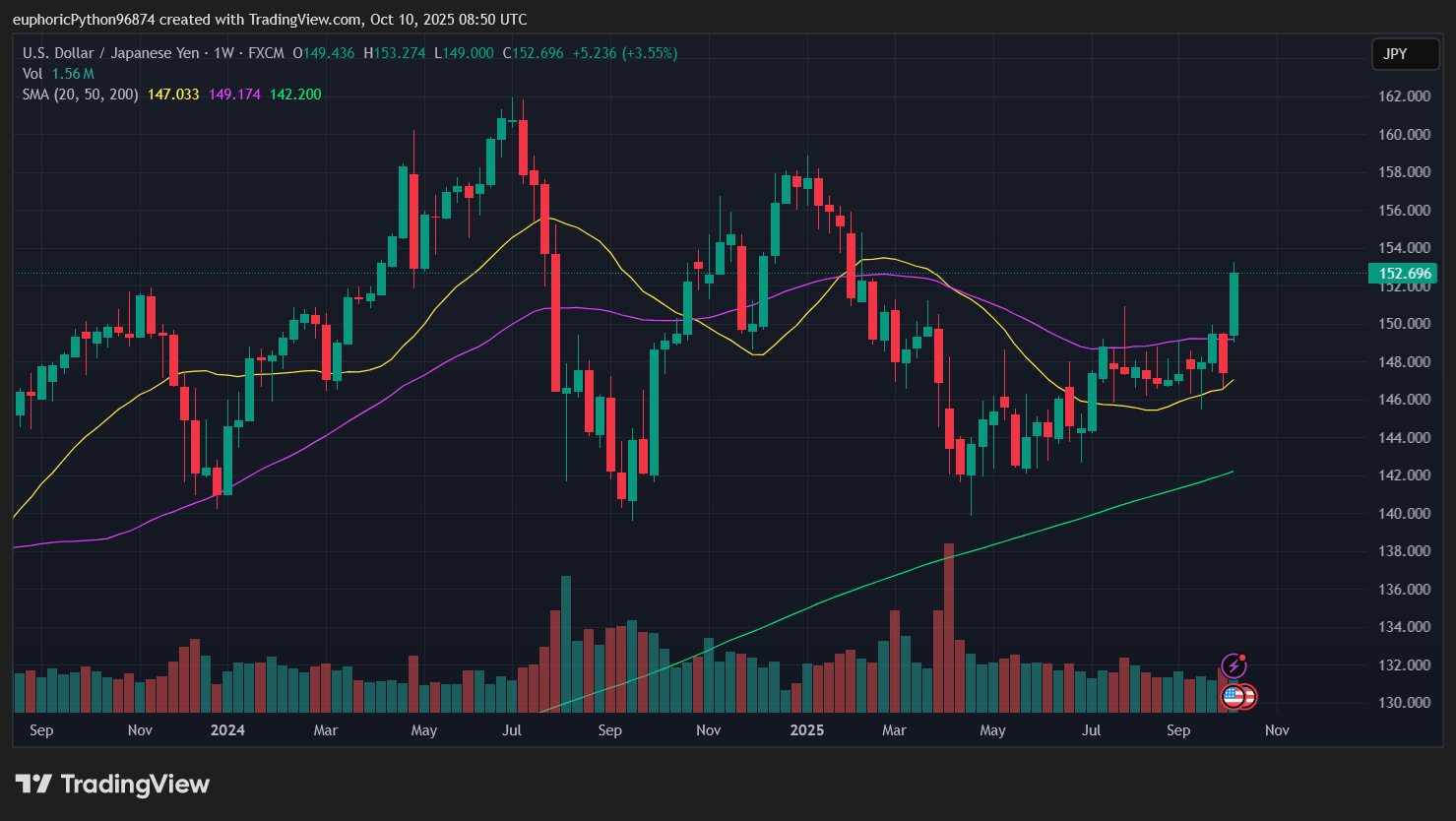Select the SMA (20, 50, 200) indicator legend
The image size is (1456, 821).
(x=81, y=95)
